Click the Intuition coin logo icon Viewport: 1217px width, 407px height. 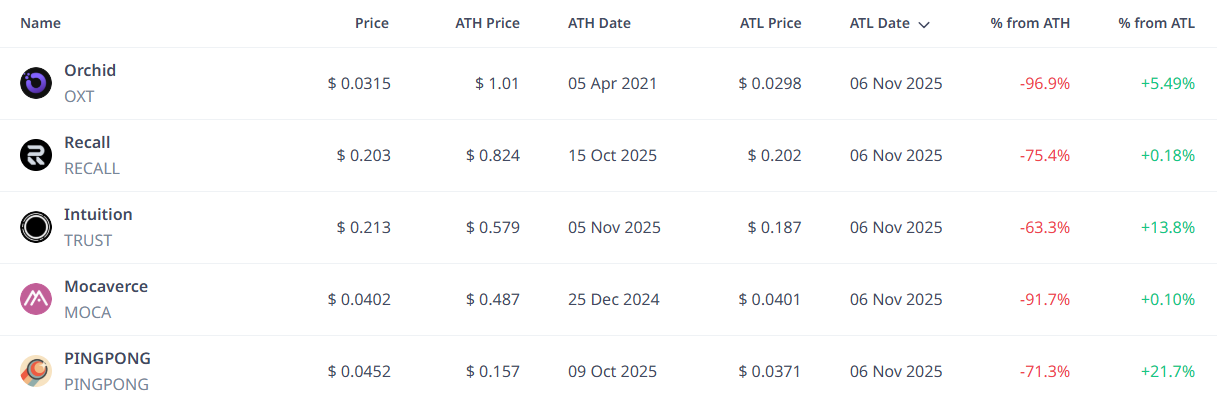[36, 227]
